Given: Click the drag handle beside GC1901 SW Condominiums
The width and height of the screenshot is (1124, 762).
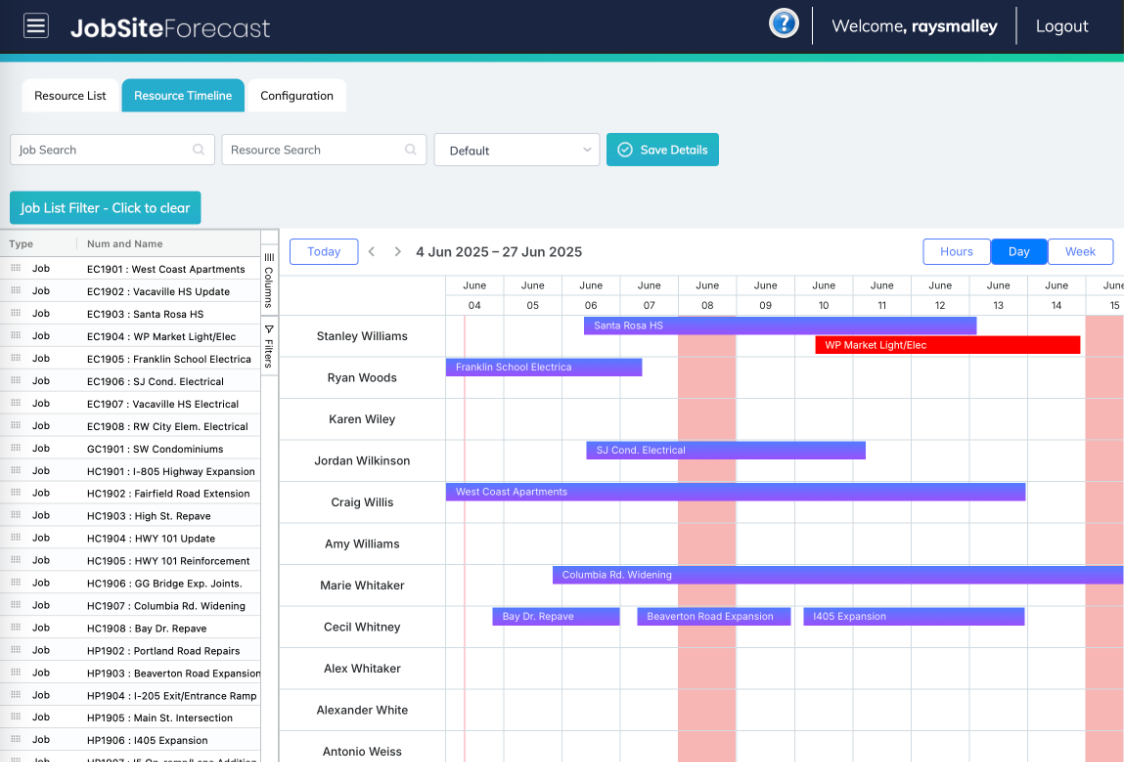Looking at the screenshot, I should coord(14,448).
